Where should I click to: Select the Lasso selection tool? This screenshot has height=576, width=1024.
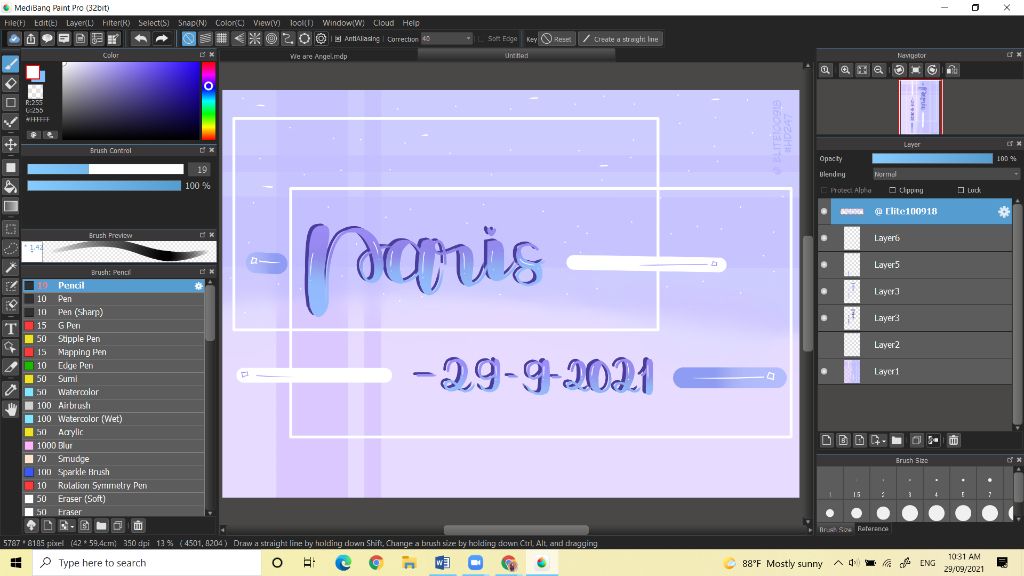[x=10, y=248]
